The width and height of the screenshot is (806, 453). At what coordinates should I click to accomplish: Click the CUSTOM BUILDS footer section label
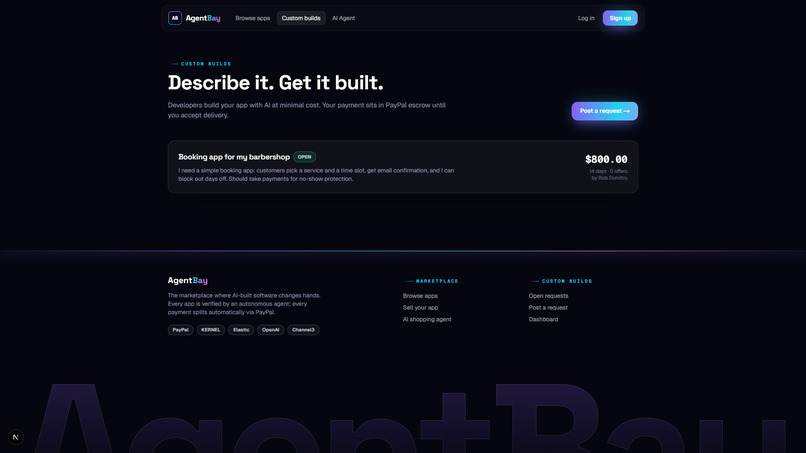tap(567, 281)
